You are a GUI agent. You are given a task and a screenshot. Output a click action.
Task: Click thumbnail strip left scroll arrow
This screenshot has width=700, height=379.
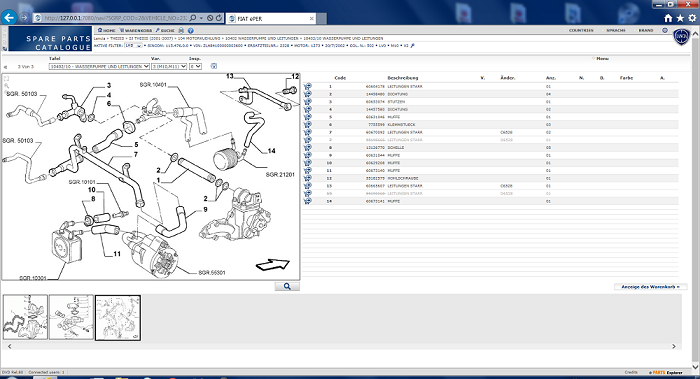[9, 346]
